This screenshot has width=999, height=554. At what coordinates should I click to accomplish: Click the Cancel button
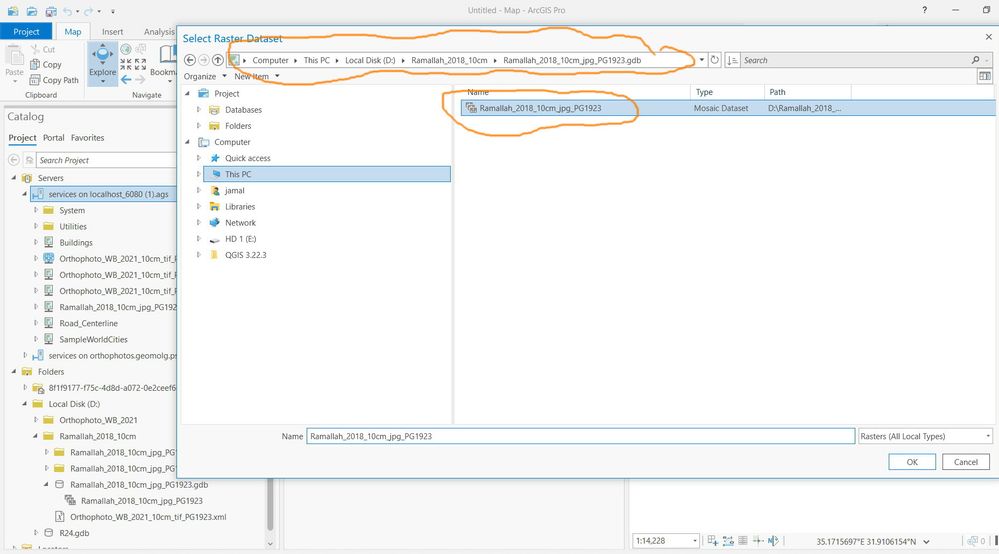coord(965,462)
